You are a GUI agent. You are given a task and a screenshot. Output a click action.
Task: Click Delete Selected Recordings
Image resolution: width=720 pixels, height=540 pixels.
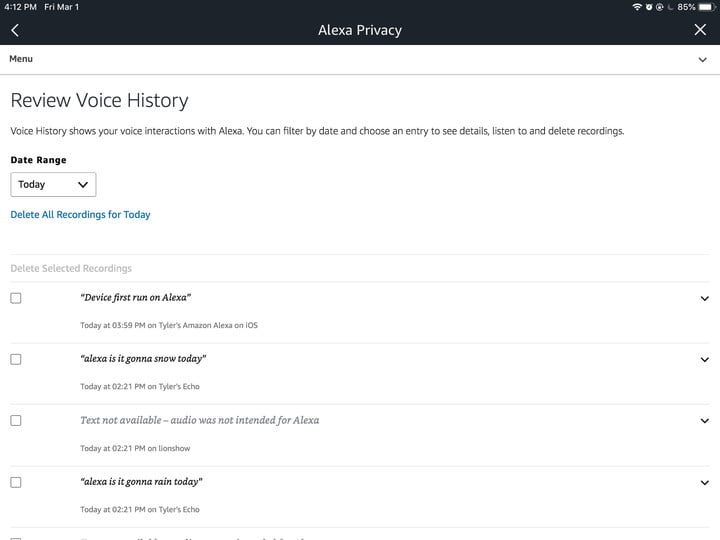coord(71,268)
